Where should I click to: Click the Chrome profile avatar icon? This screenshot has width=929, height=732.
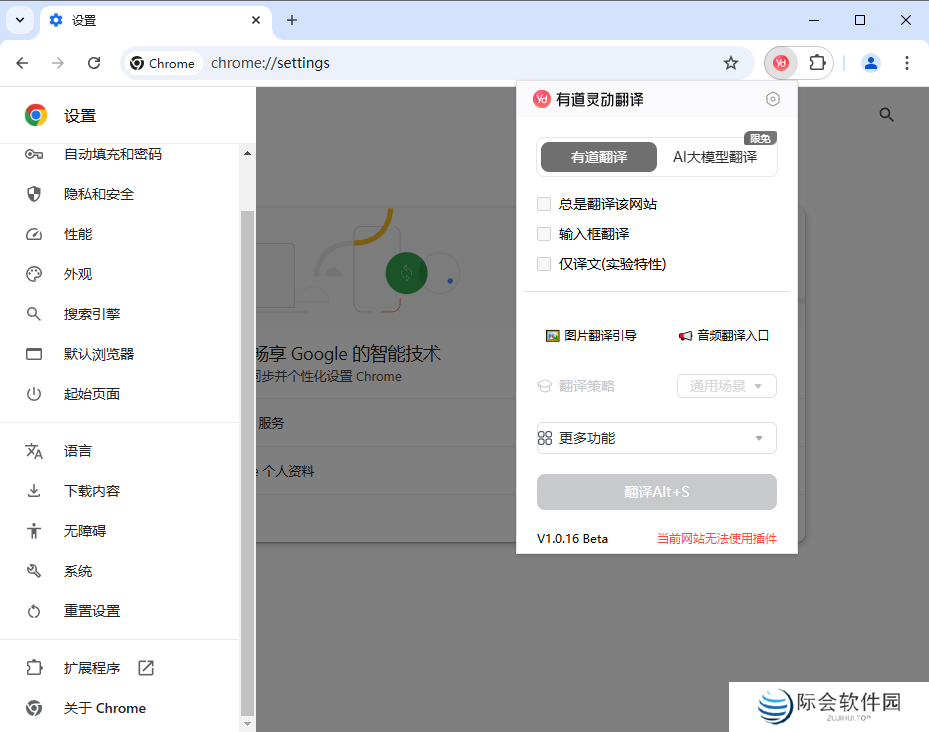870,62
